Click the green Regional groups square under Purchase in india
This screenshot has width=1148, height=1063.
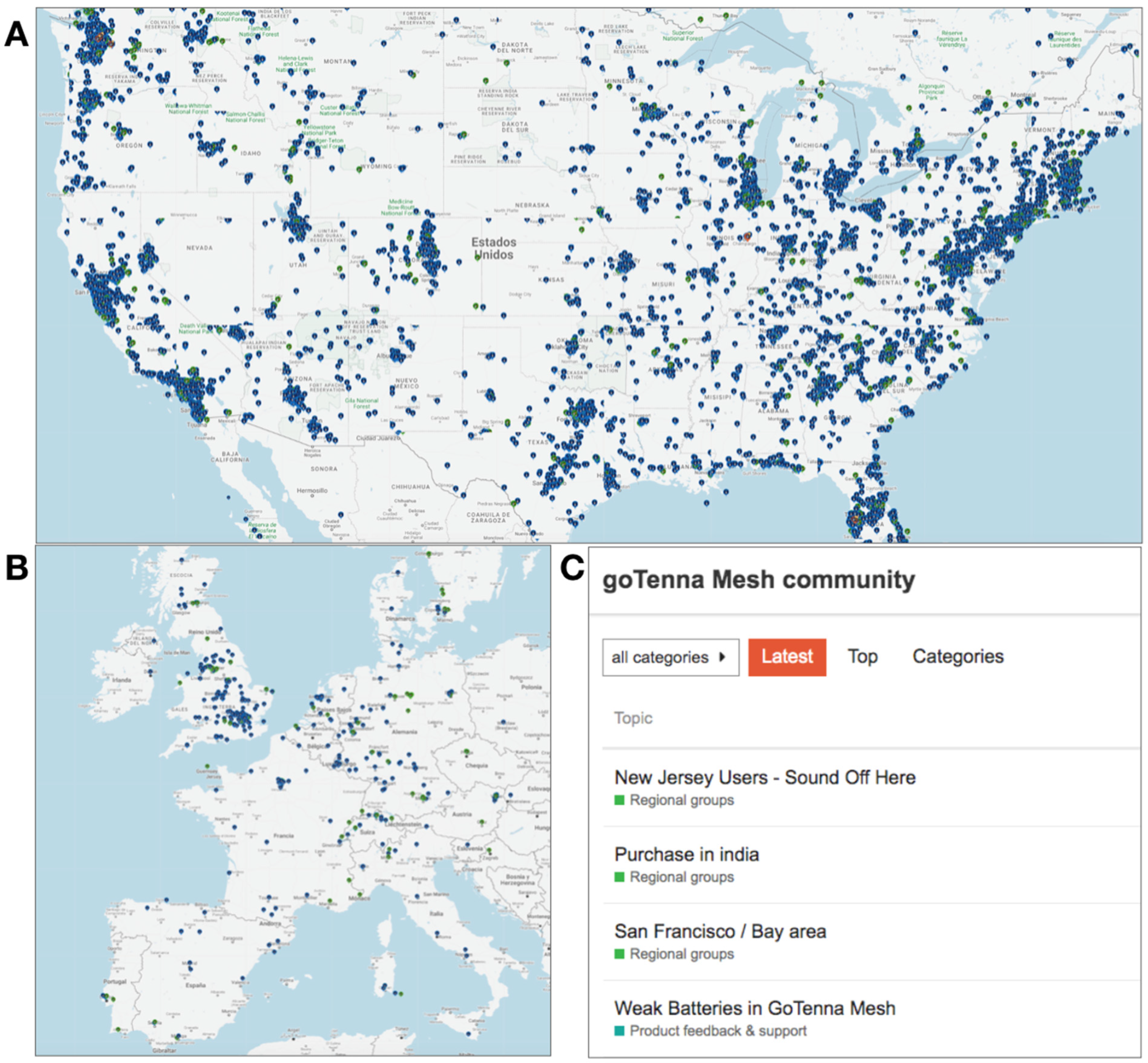point(619,877)
